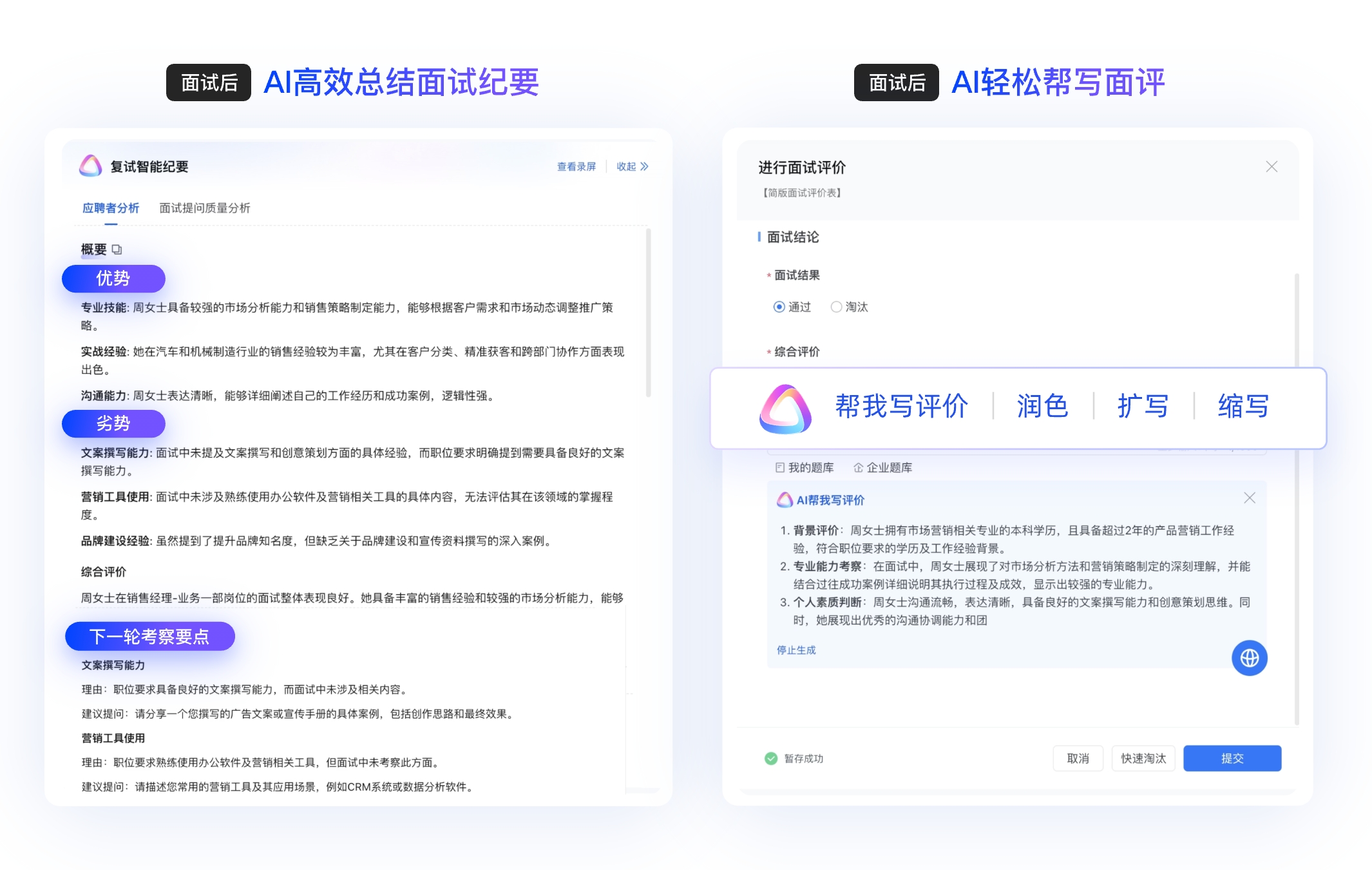Click the copy icon beside 概要
Viewport: 1372px width, 870px height.
pyautogui.click(x=117, y=249)
